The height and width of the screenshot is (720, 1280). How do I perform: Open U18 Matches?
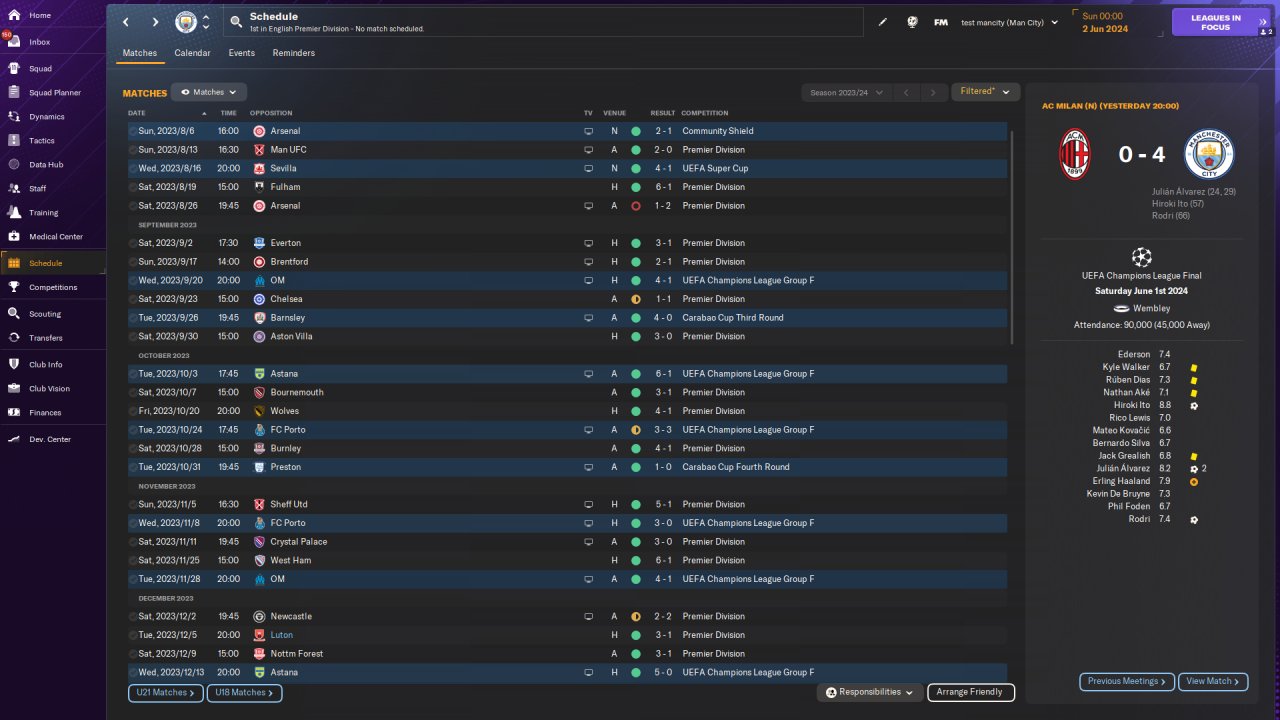[x=245, y=692]
